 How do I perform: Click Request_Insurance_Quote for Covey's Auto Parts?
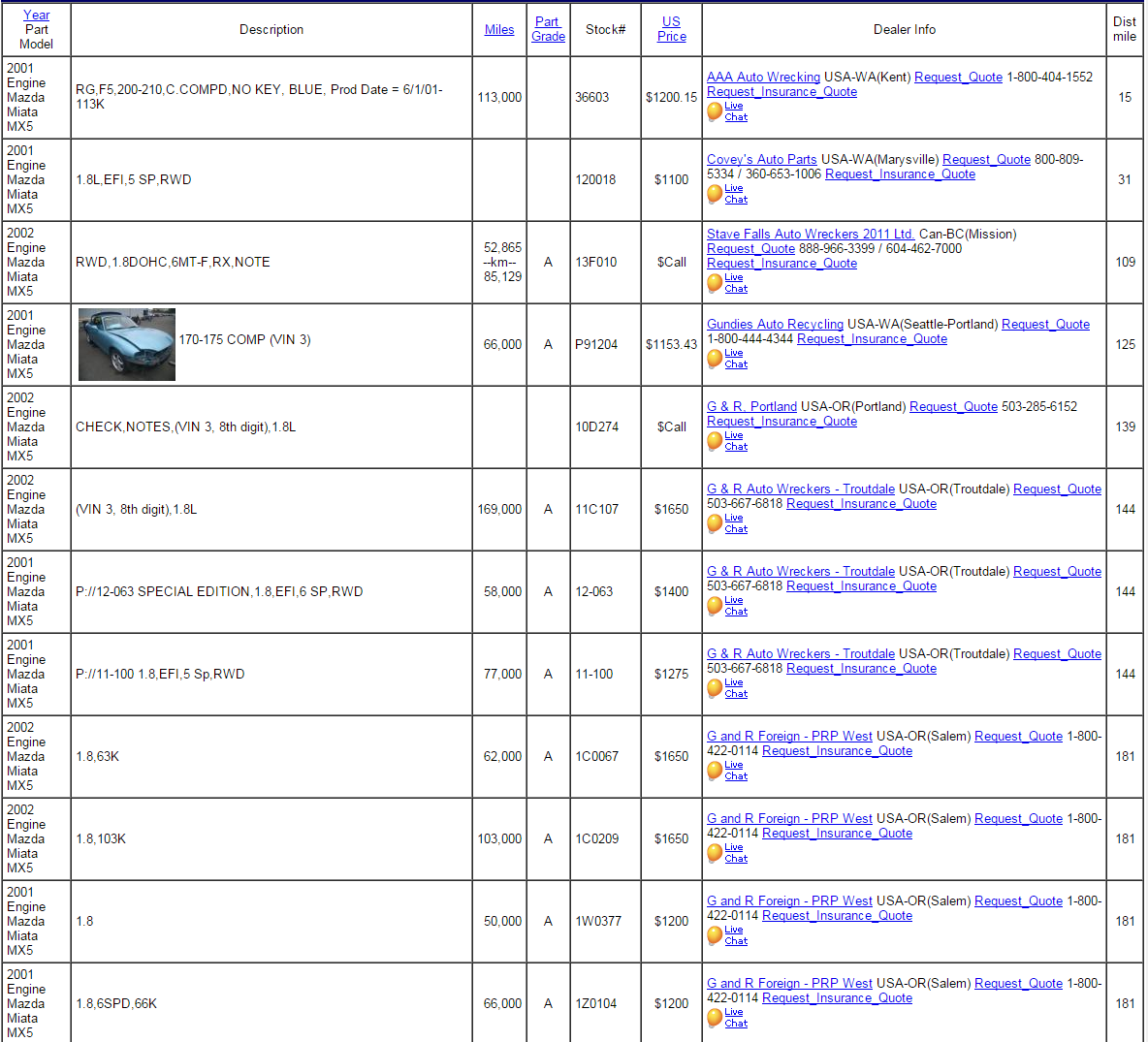(900, 174)
